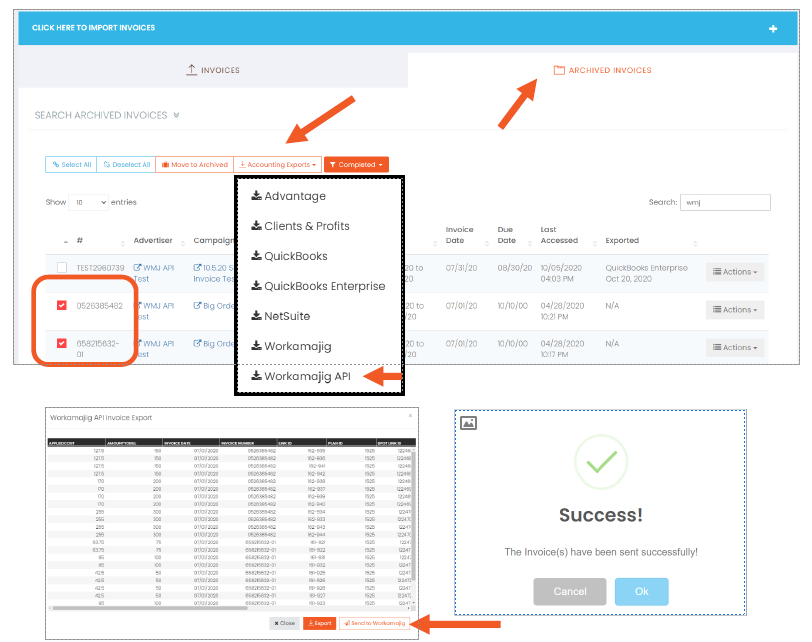Click the 08/30/20 due date cell
Screen dimensions: 812x642
514,268
